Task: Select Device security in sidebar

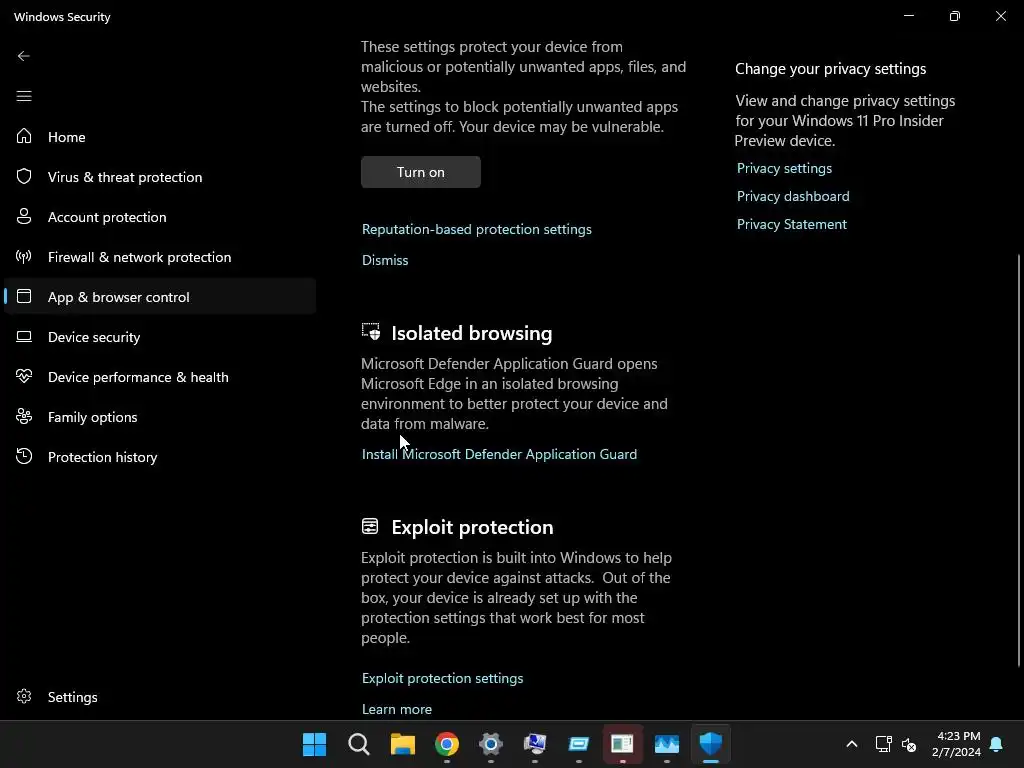Action: pos(94,337)
